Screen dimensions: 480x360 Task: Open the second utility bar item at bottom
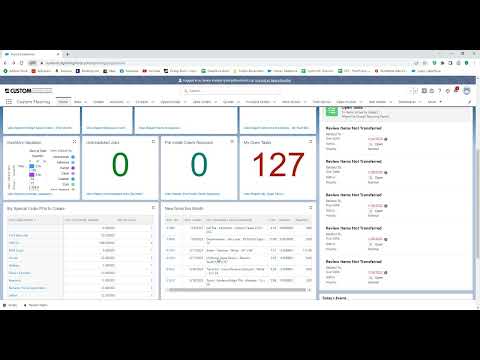pyautogui.click(x=36, y=305)
